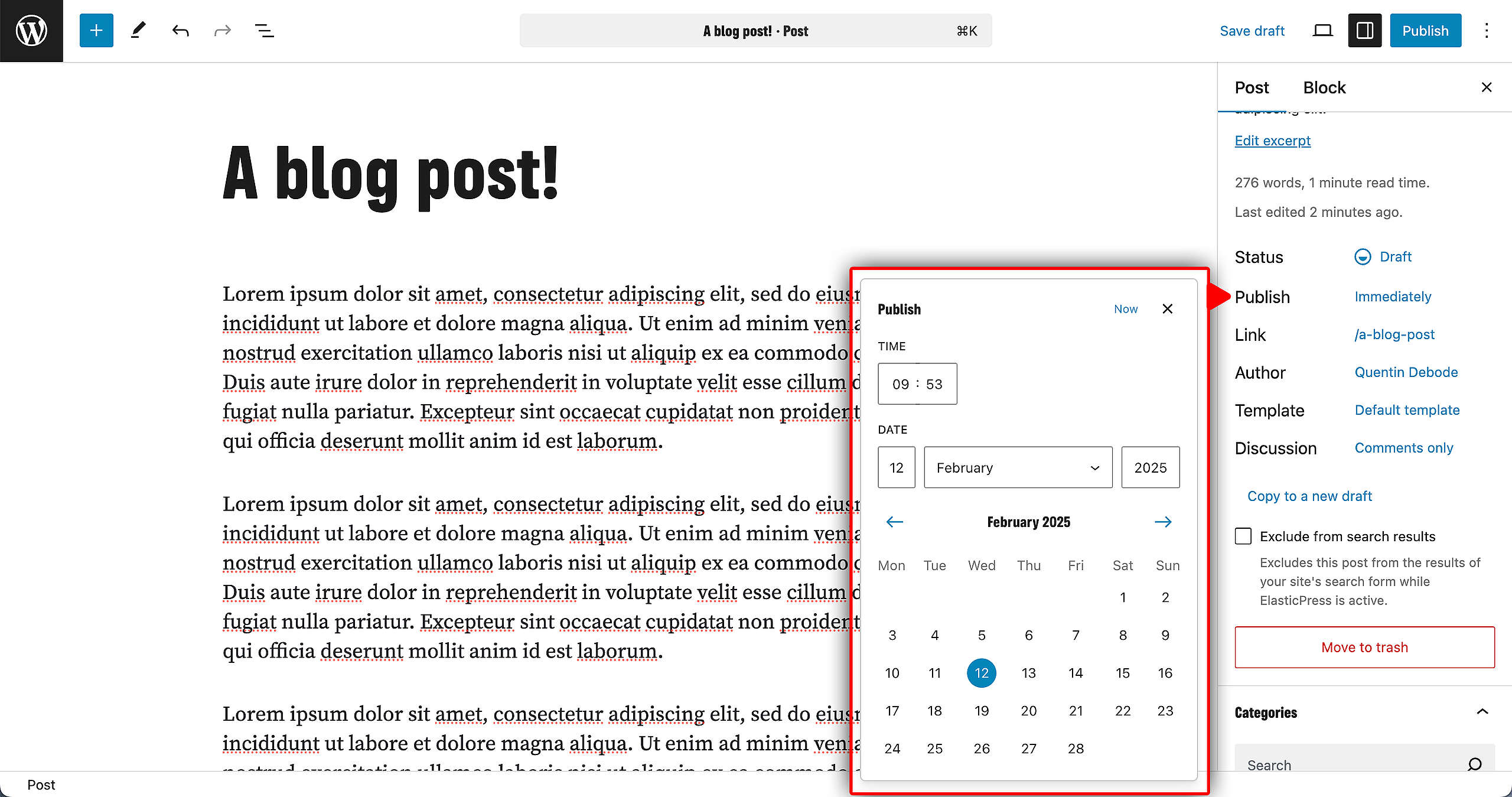The image size is (1512, 797).
Task: Open the Default template selector
Action: point(1407,410)
